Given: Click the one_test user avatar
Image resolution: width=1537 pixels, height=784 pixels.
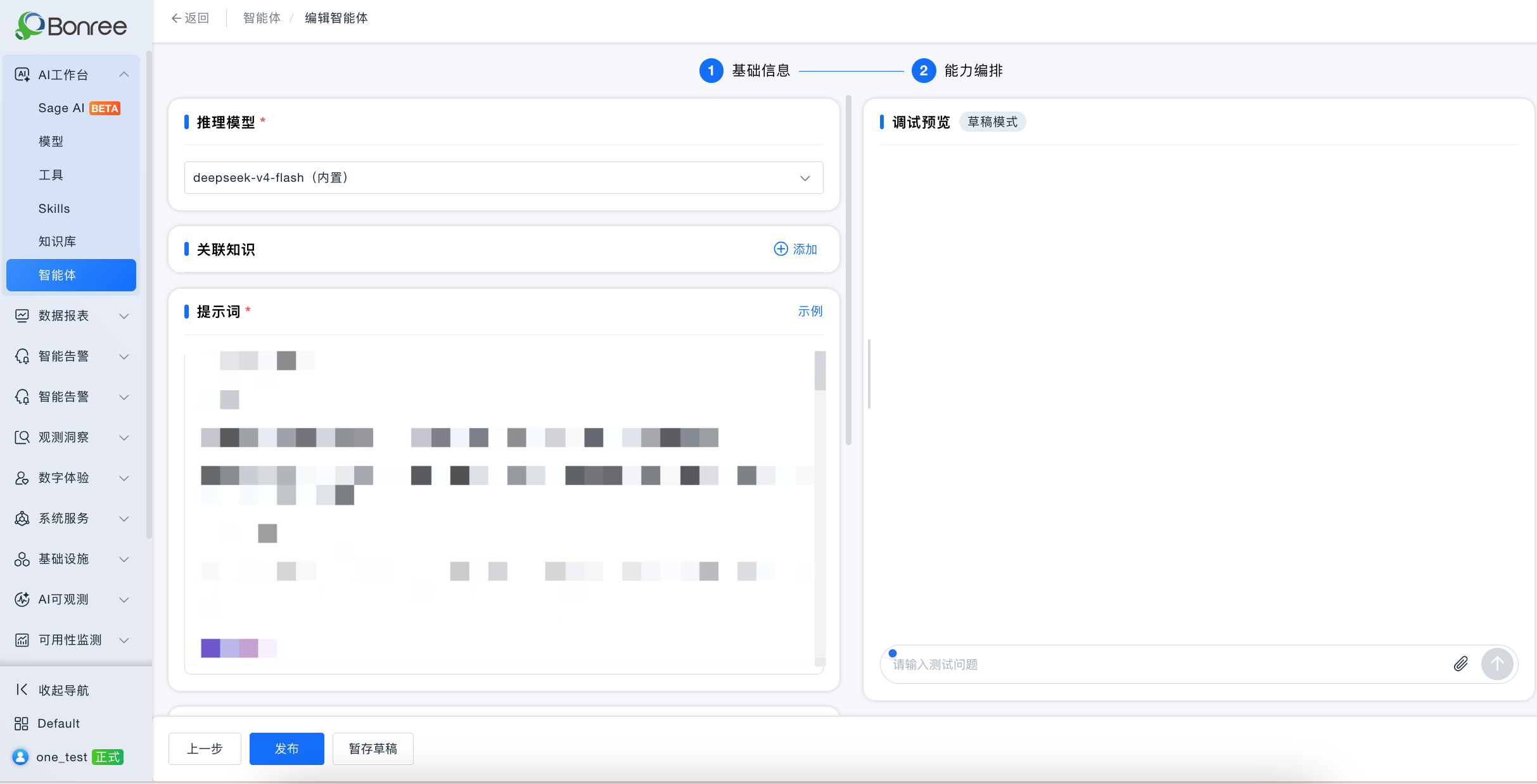Looking at the screenshot, I should point(20,757).
